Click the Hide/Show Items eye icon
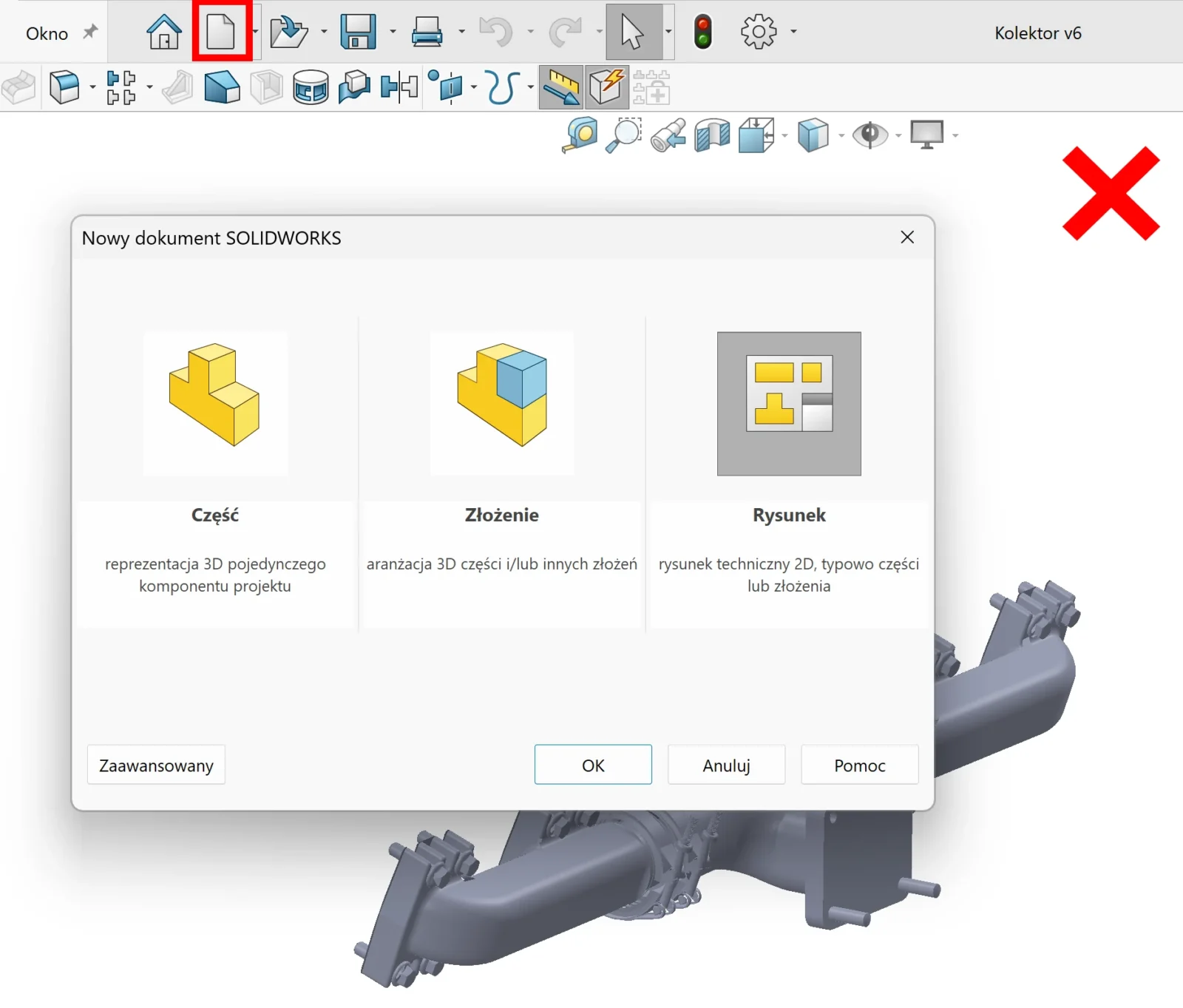This screenshot has width=1183, height=1008. pyautogui.click(x=870, y=135)
